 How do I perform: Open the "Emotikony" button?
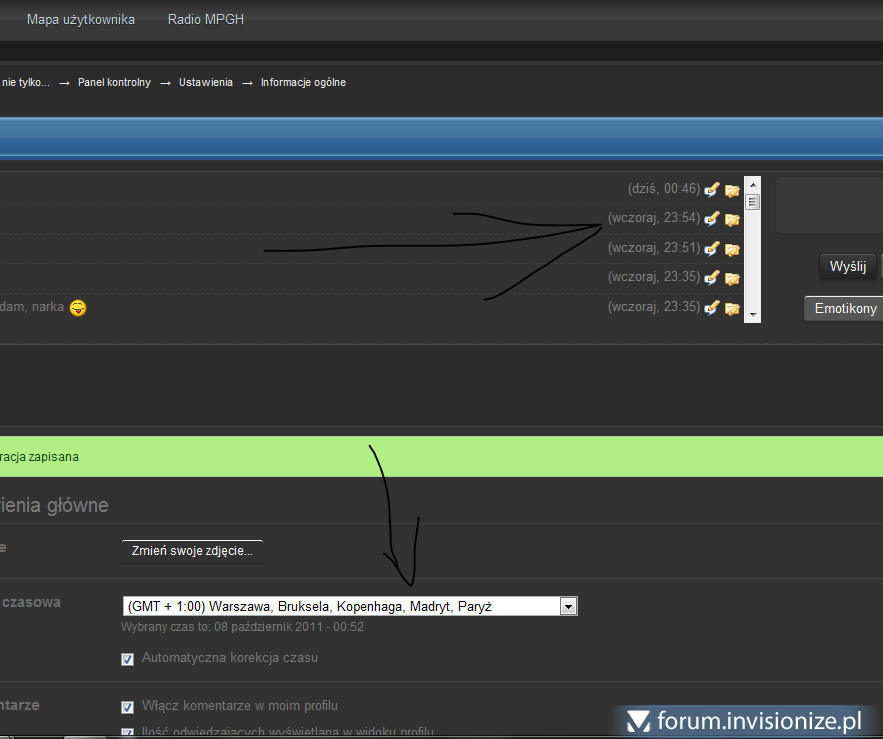tap(845, 308)
